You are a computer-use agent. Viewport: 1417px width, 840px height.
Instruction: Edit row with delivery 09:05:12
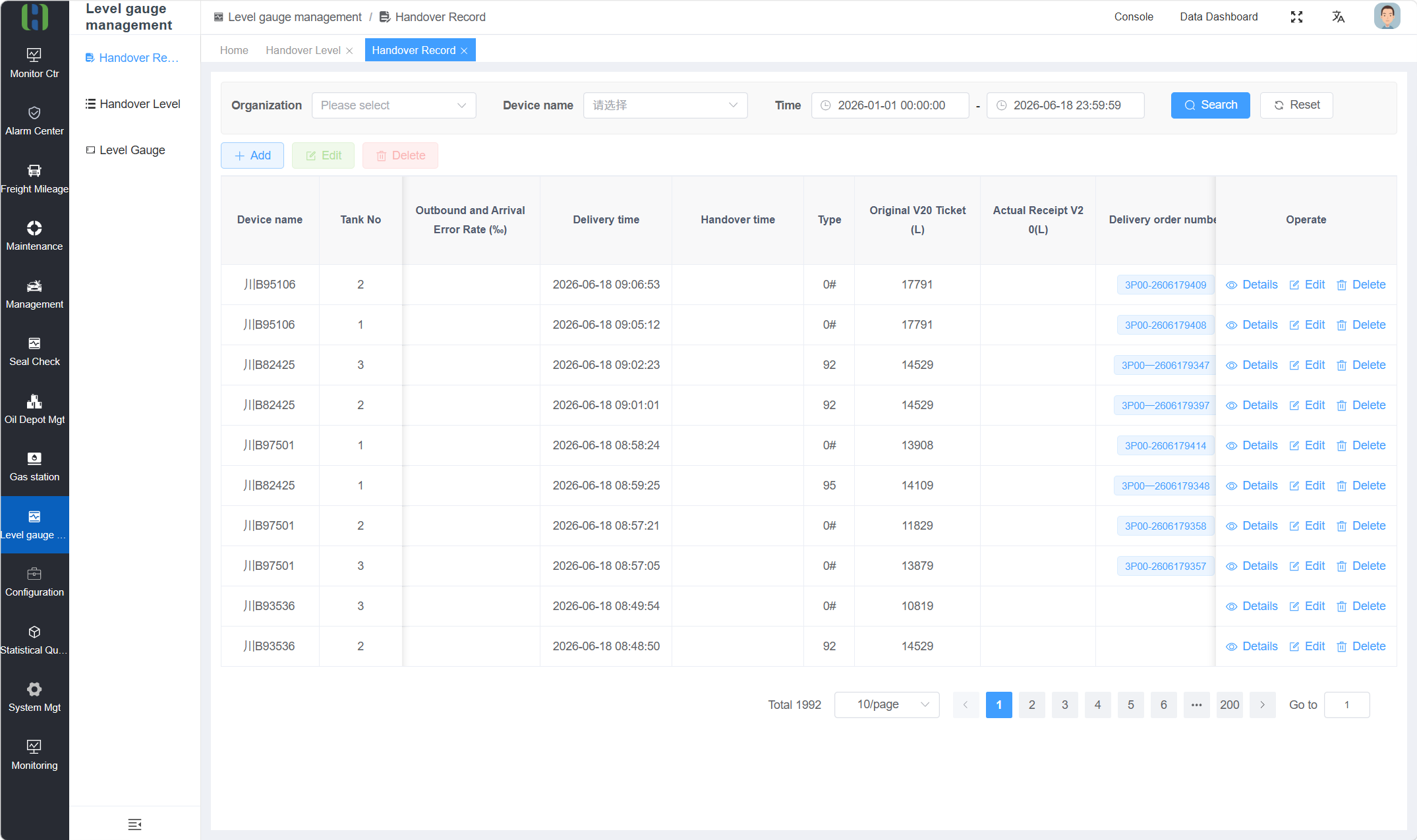[1306, 325]
